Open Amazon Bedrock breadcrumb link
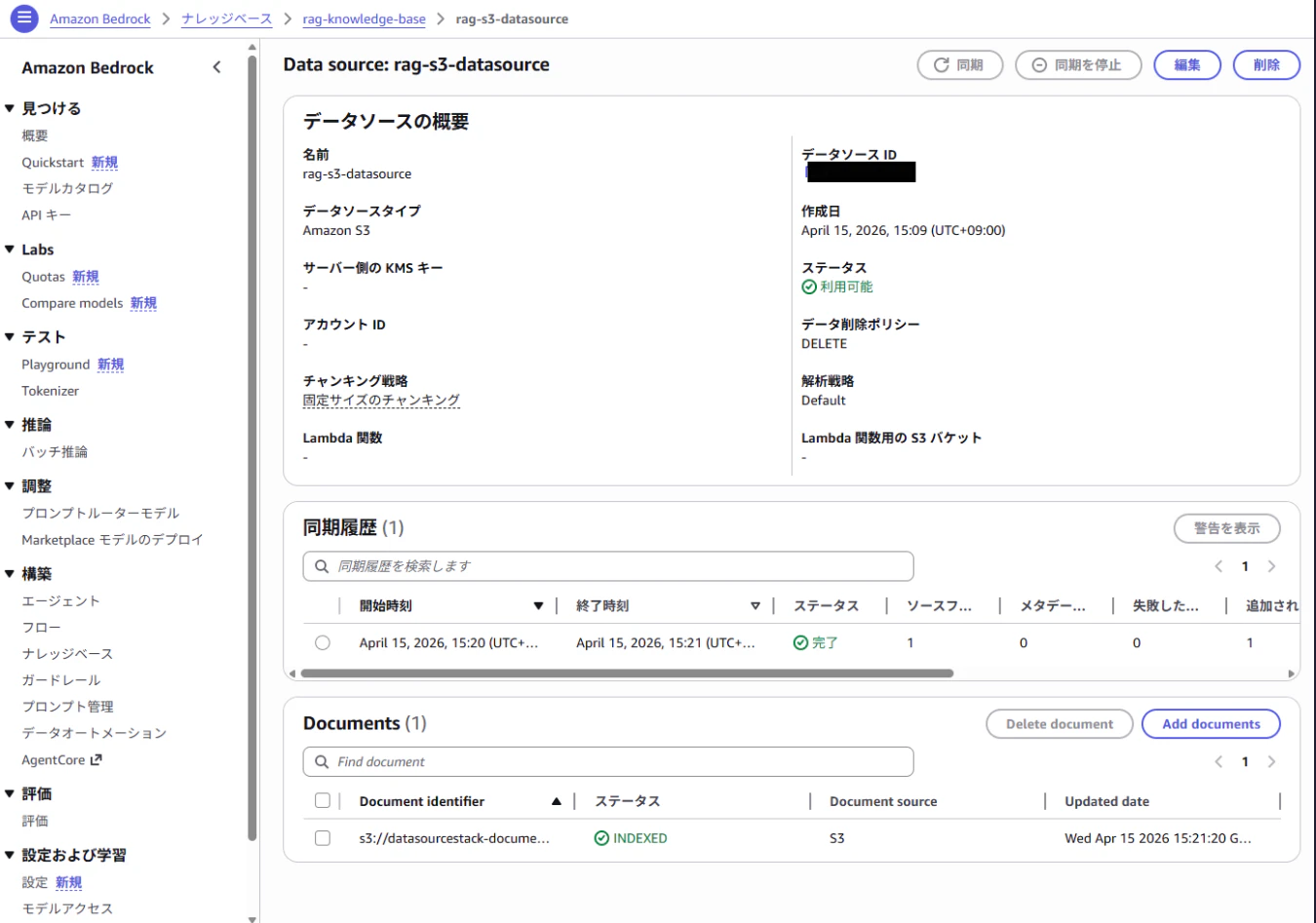Viewport: 1316px width, 923px height. [100, 19]
